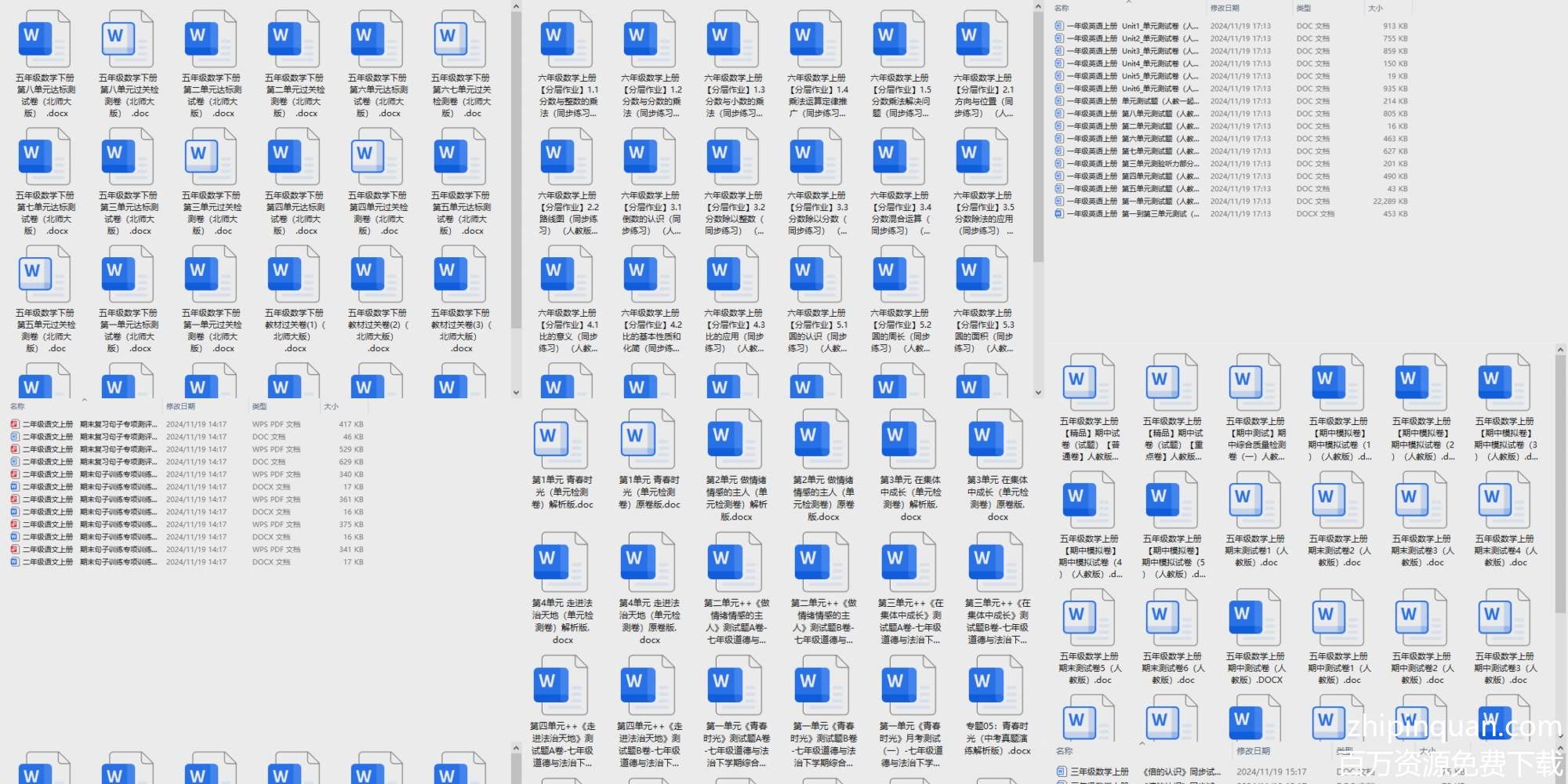Select 二年级语文上册 row sized 46 KB

(187, 437)
